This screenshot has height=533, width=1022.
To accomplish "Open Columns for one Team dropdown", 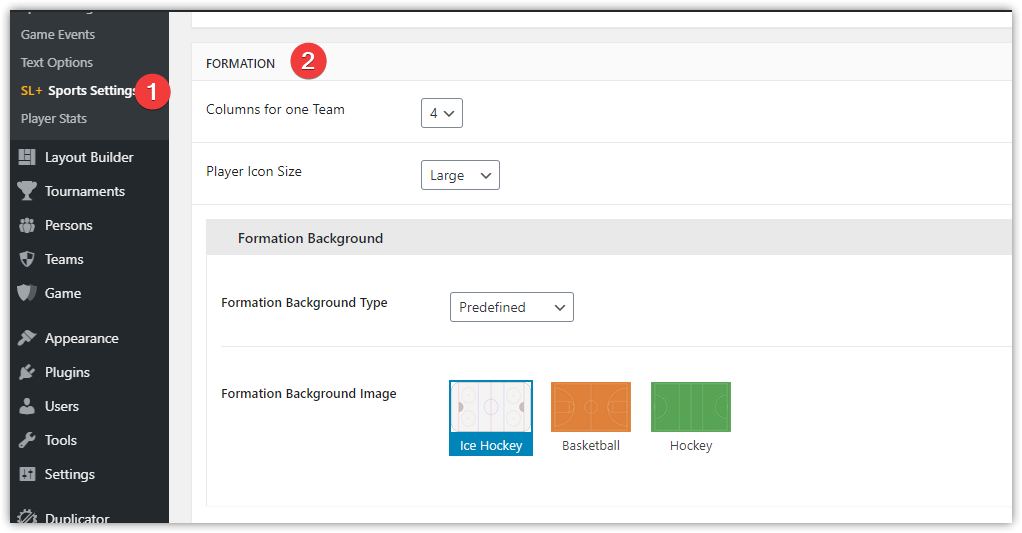I will (x=442, y=113).
